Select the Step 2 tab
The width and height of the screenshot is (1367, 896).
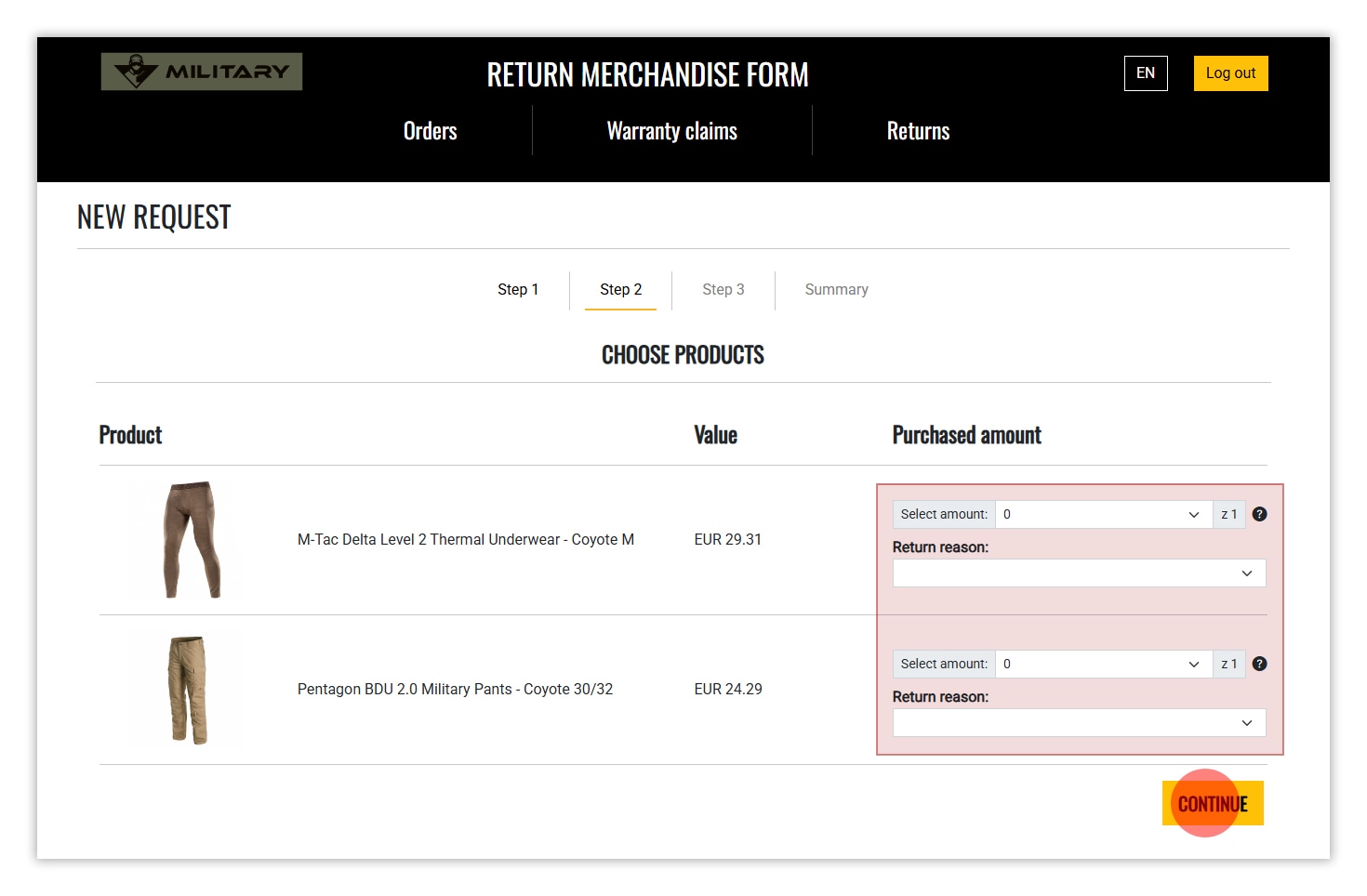[620, 290]
